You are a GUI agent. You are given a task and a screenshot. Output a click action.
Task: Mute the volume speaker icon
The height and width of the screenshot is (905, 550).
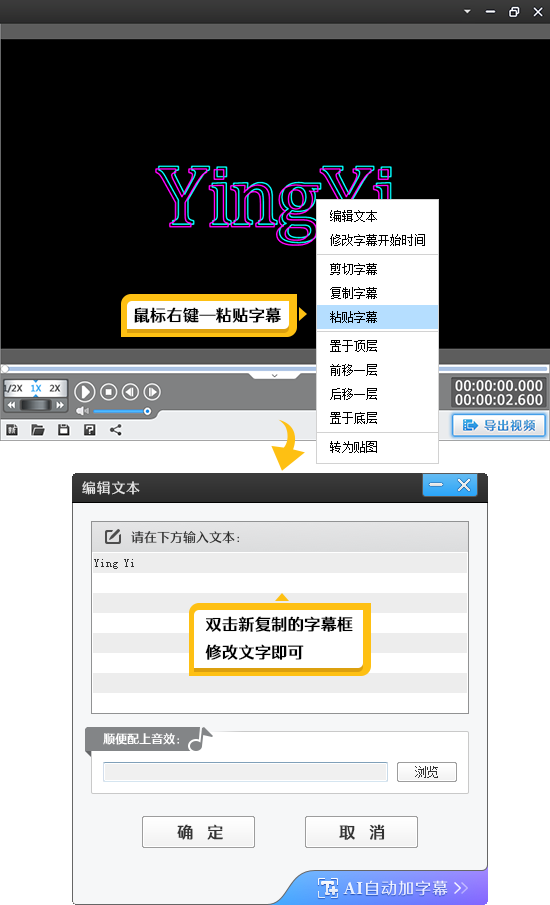tap(82, 411)
